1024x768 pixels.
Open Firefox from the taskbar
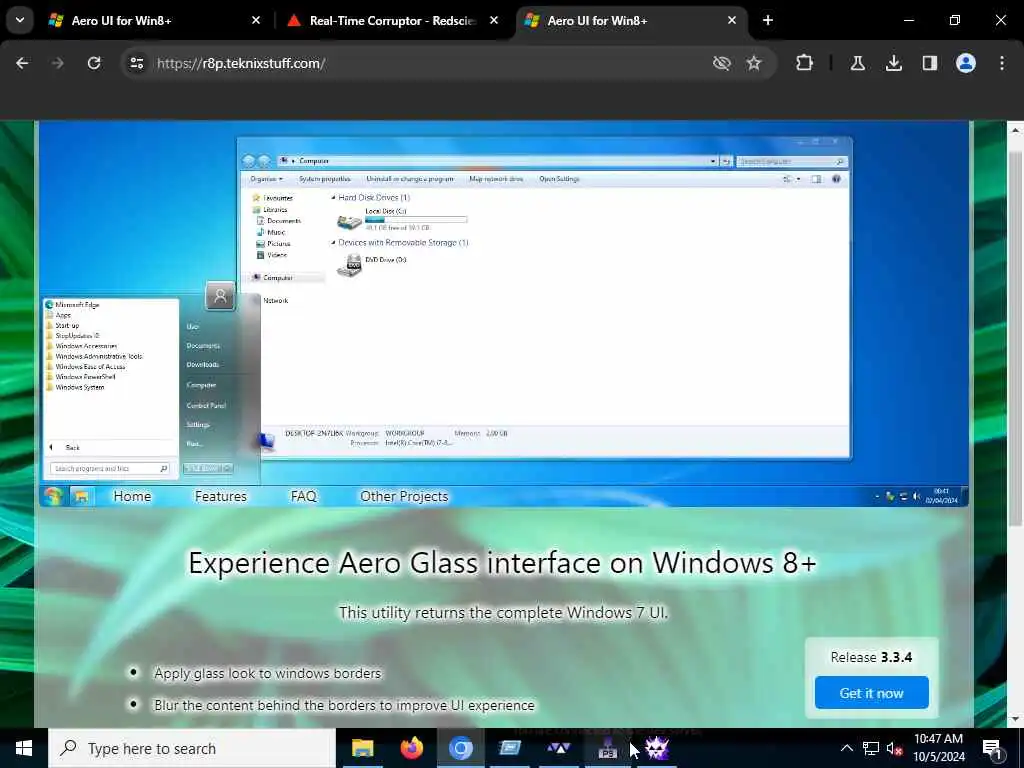click(x=411, y=748)
